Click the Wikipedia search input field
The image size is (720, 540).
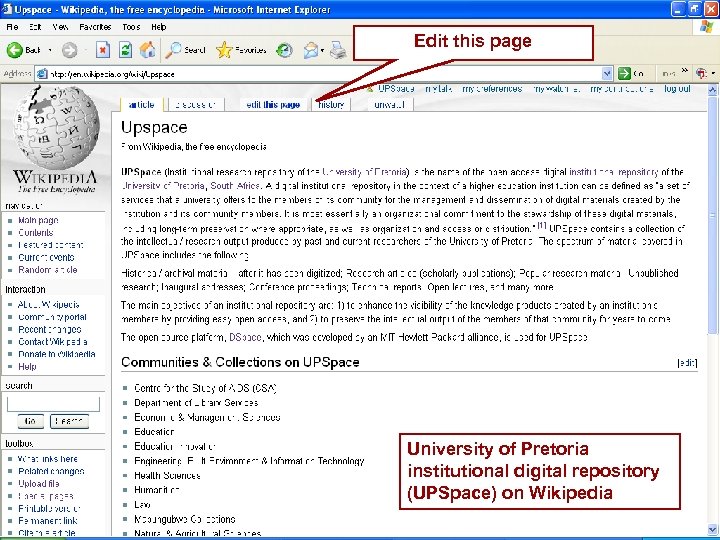click(53, 404)
